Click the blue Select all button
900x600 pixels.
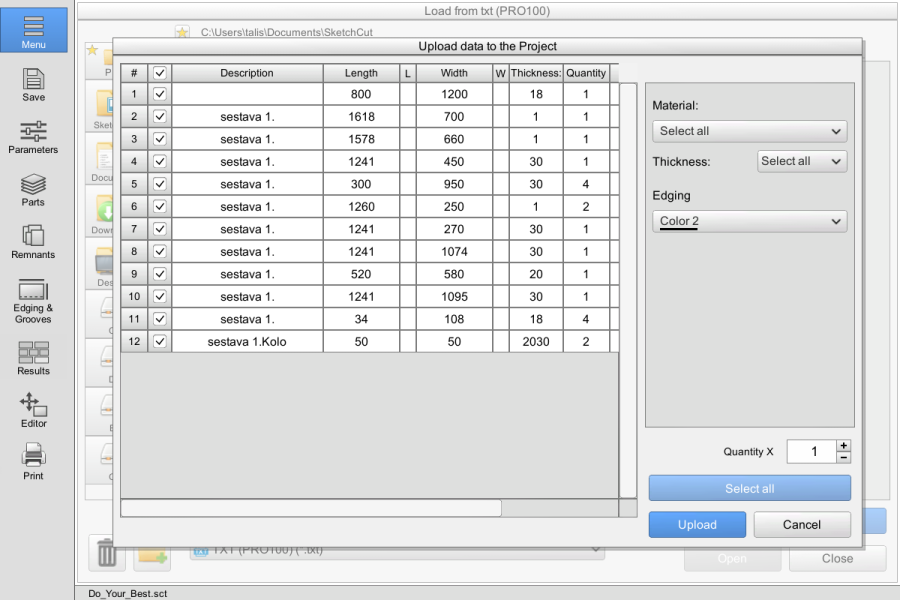750,489
